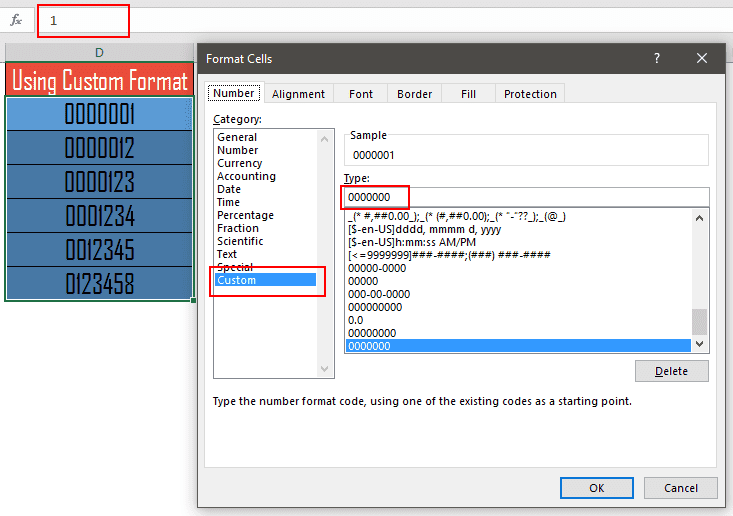Viewport: 733px width, 516px height.
Task: Switch to the Alignment tab
Action: (x=298, y=94)
